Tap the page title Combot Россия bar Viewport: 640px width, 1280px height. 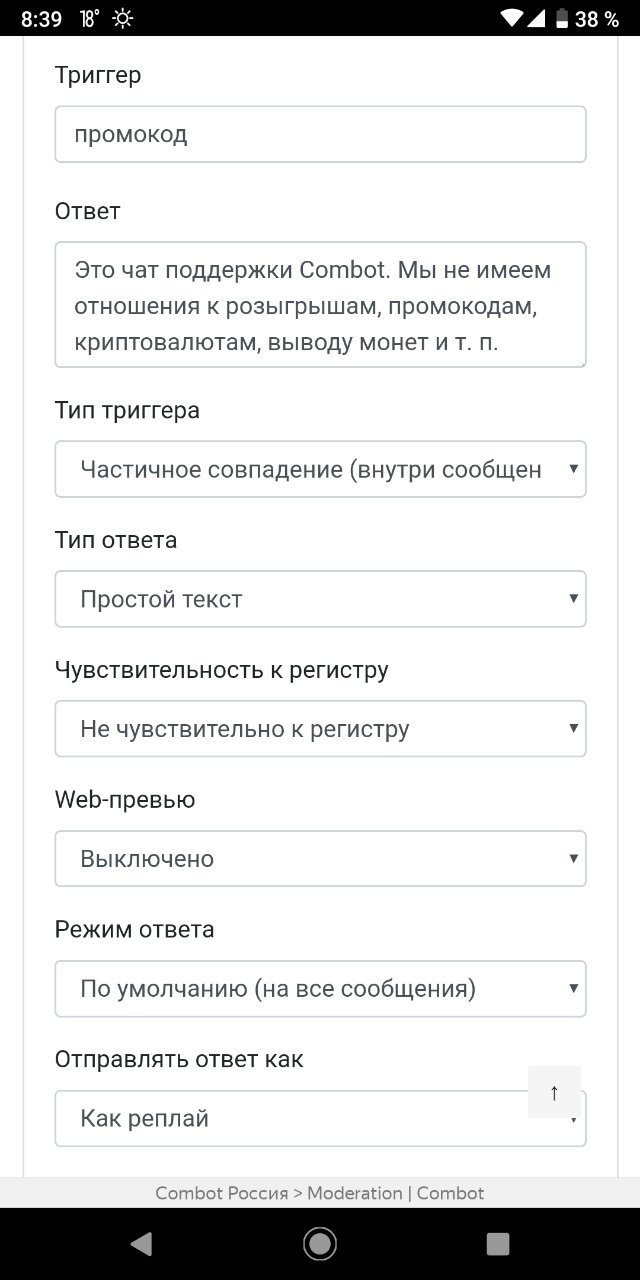pyautogui.click(x=320, y=1193)
